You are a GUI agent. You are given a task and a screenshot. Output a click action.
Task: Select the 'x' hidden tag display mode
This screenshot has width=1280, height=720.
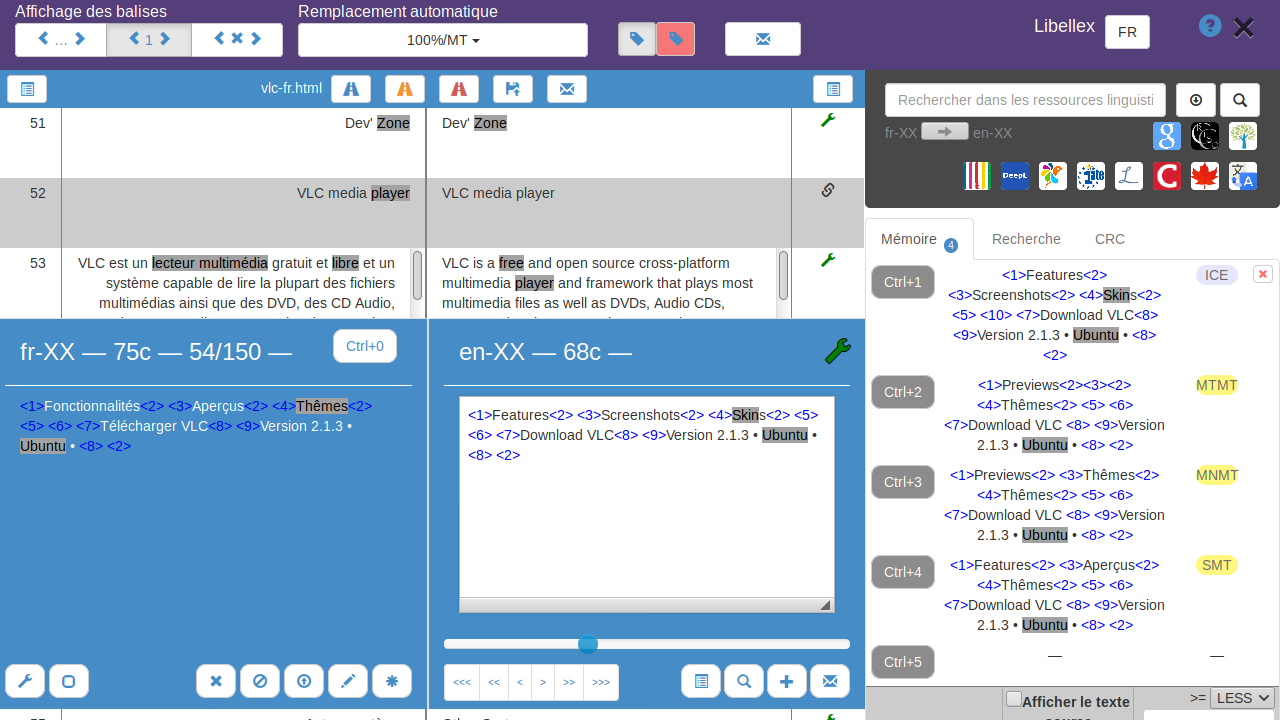[237, 39]
